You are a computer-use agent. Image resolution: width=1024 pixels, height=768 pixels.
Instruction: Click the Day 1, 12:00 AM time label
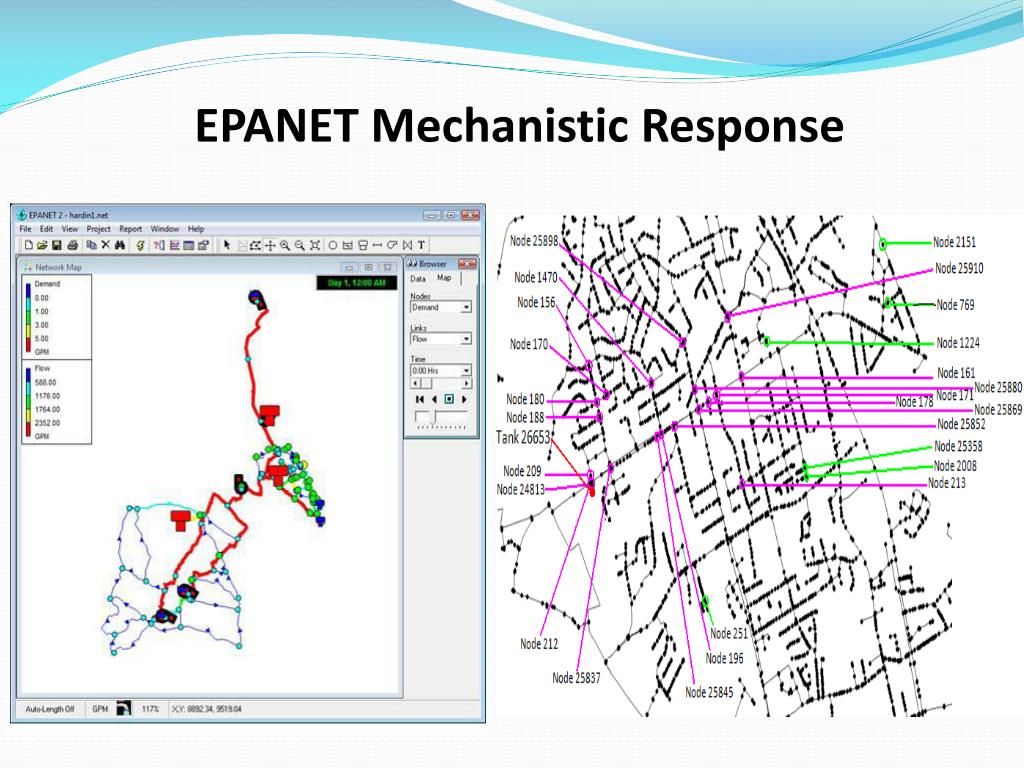pyautogui.click(x=357, y=283)
